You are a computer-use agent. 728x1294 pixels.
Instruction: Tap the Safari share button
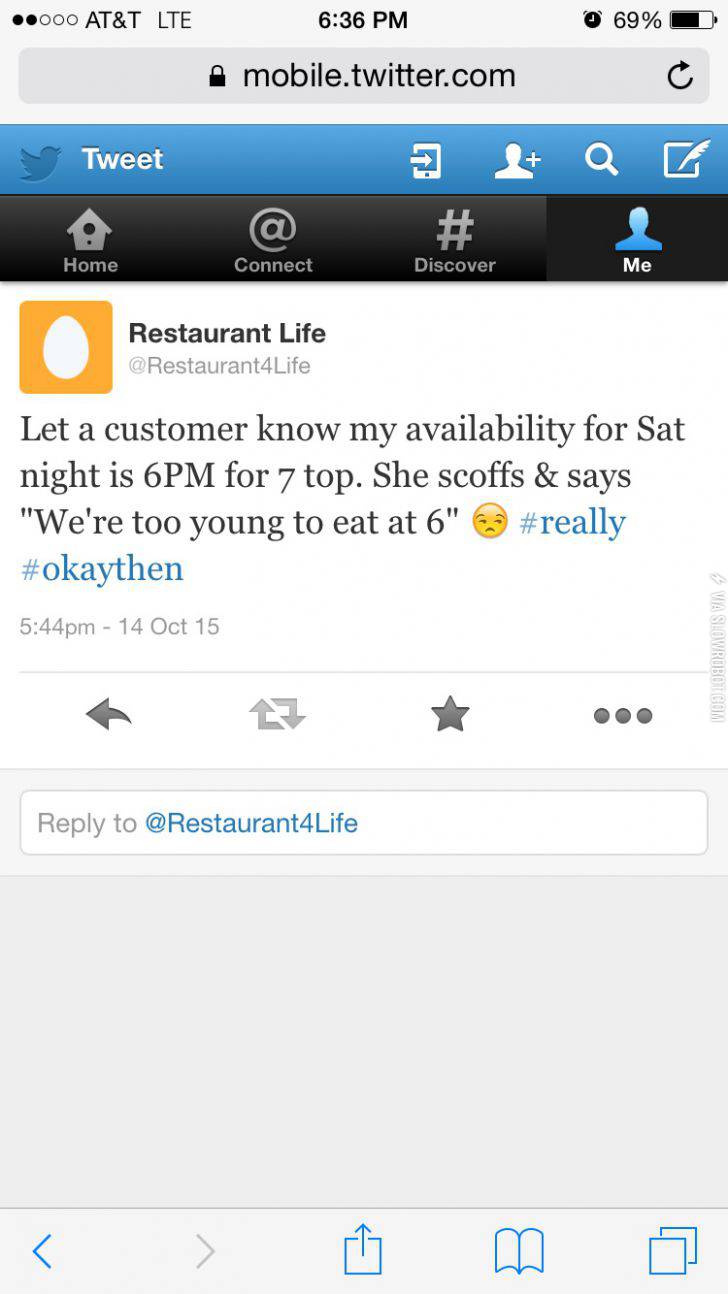tap(363, 1250)
